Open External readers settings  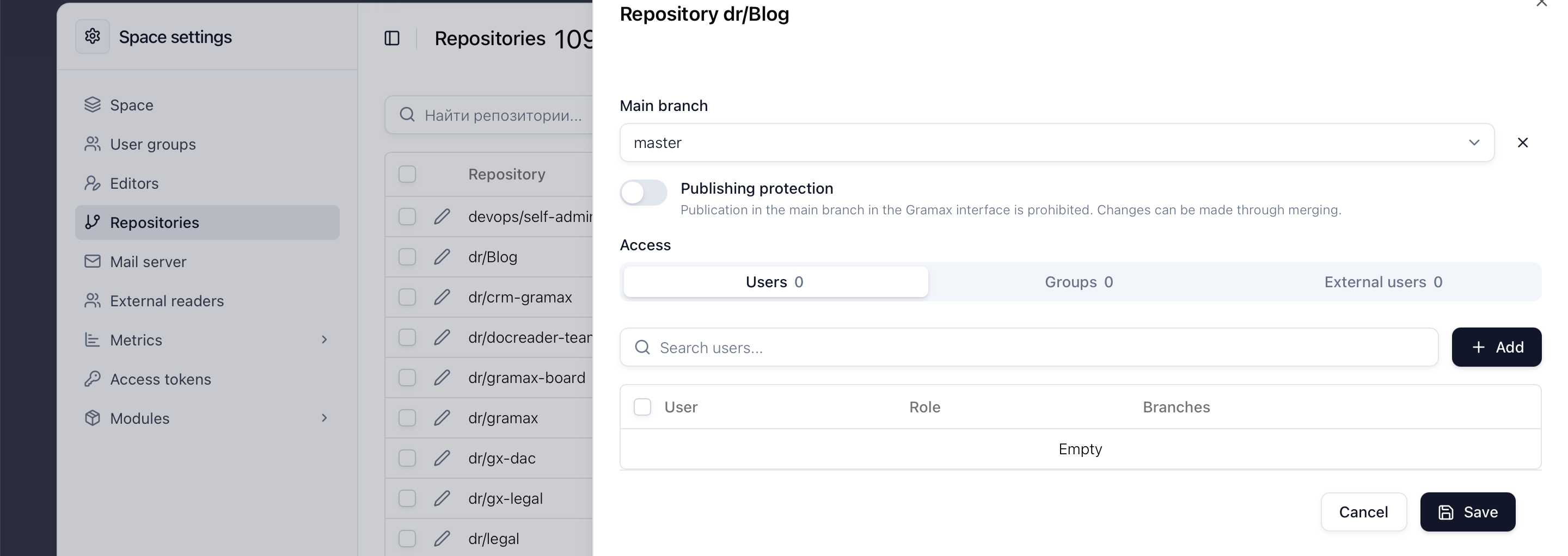207,300
